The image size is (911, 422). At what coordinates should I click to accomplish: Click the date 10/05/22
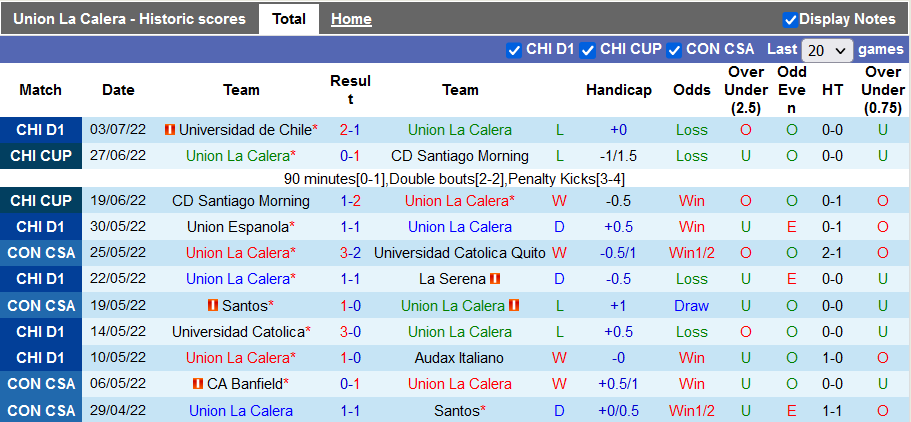click(118, 358)
